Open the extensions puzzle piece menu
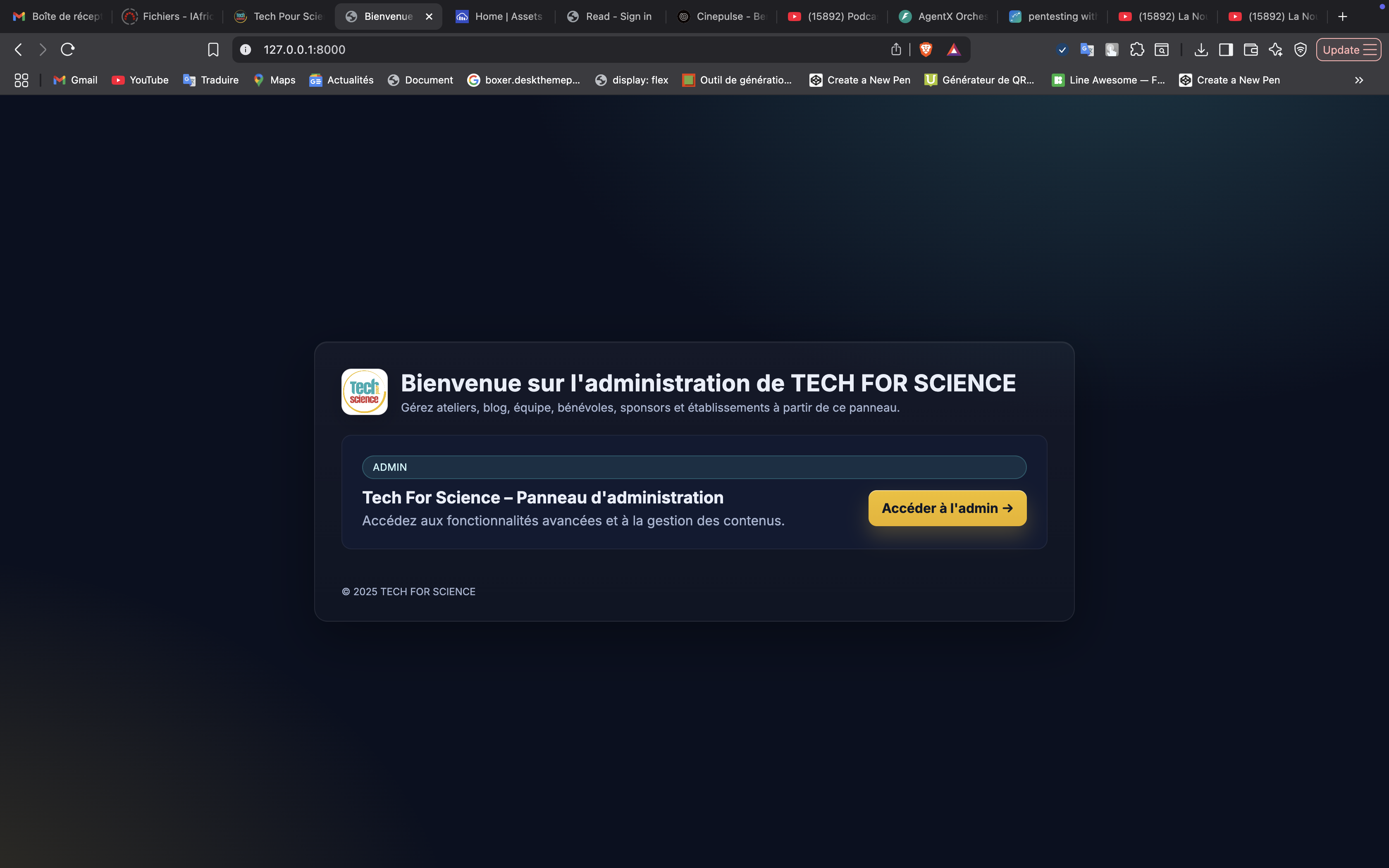Screen dimensions: 1389x868 point(1136,50)
